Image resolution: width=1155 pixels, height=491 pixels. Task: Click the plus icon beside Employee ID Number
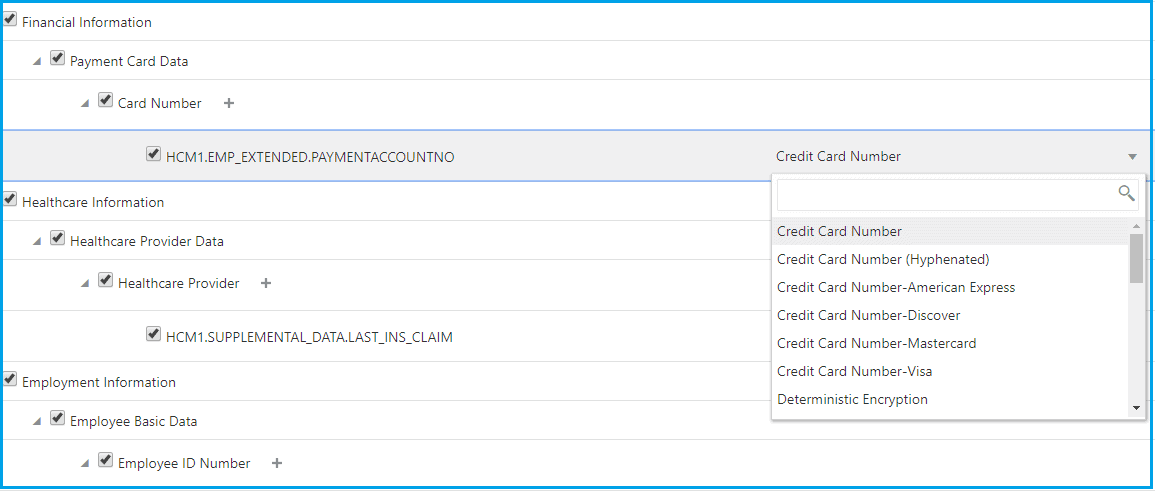point(277,463)
